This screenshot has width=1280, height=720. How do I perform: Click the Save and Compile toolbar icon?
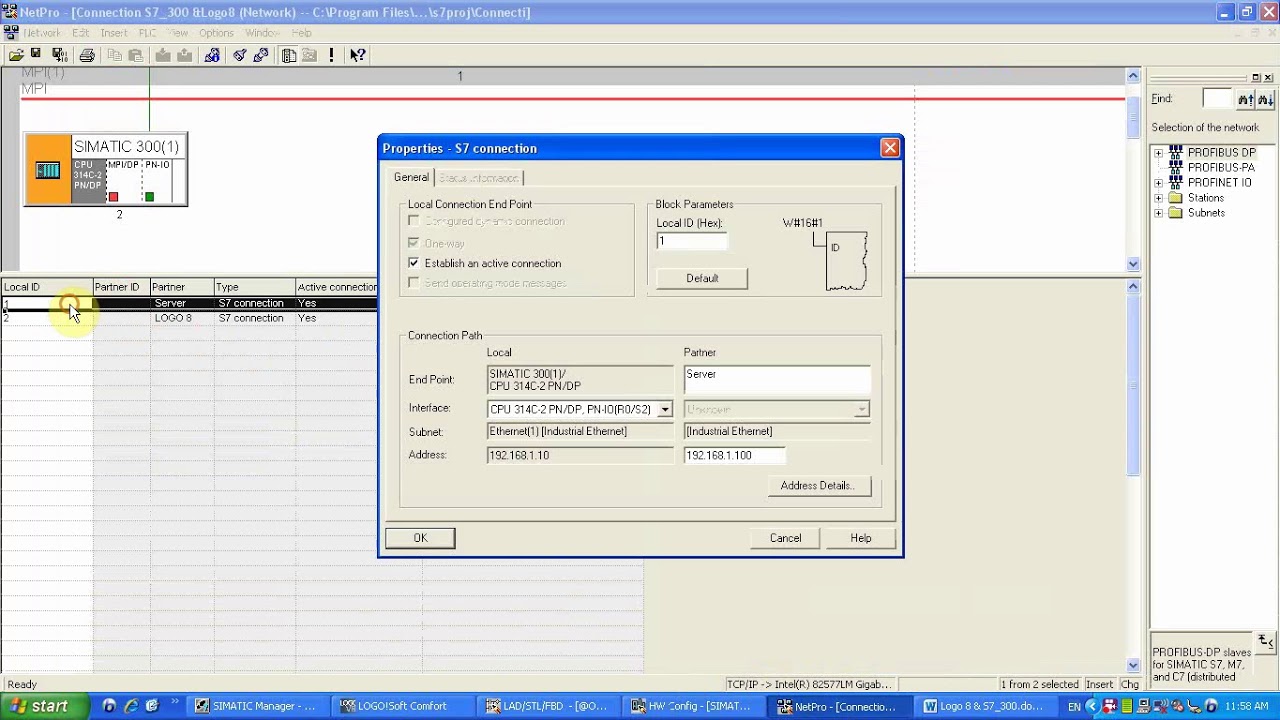click(59, 55)
